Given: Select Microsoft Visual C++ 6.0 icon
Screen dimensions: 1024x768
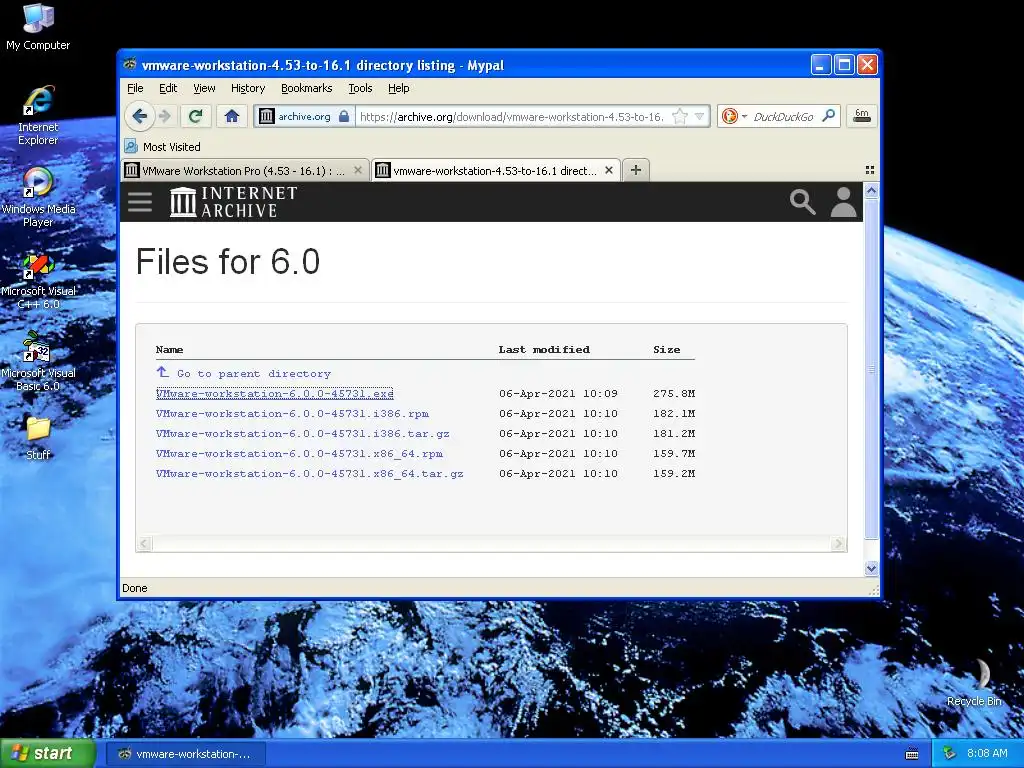Looking at the screenshot, I should (38, 281).
